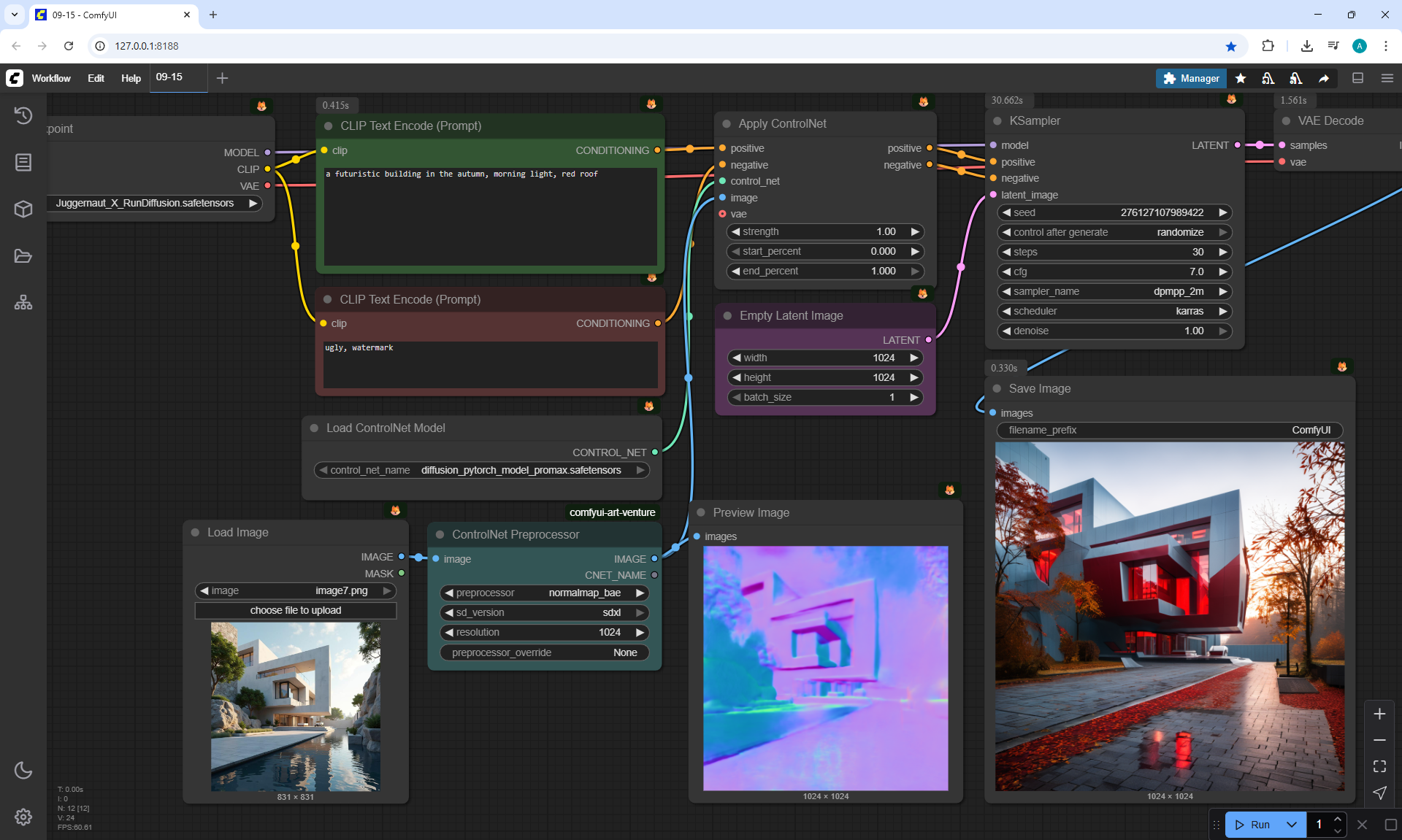This screenshot has height=840, width=1402.
Task: Open the templates tree sidebar icon
Action: [x=23, y=302]
